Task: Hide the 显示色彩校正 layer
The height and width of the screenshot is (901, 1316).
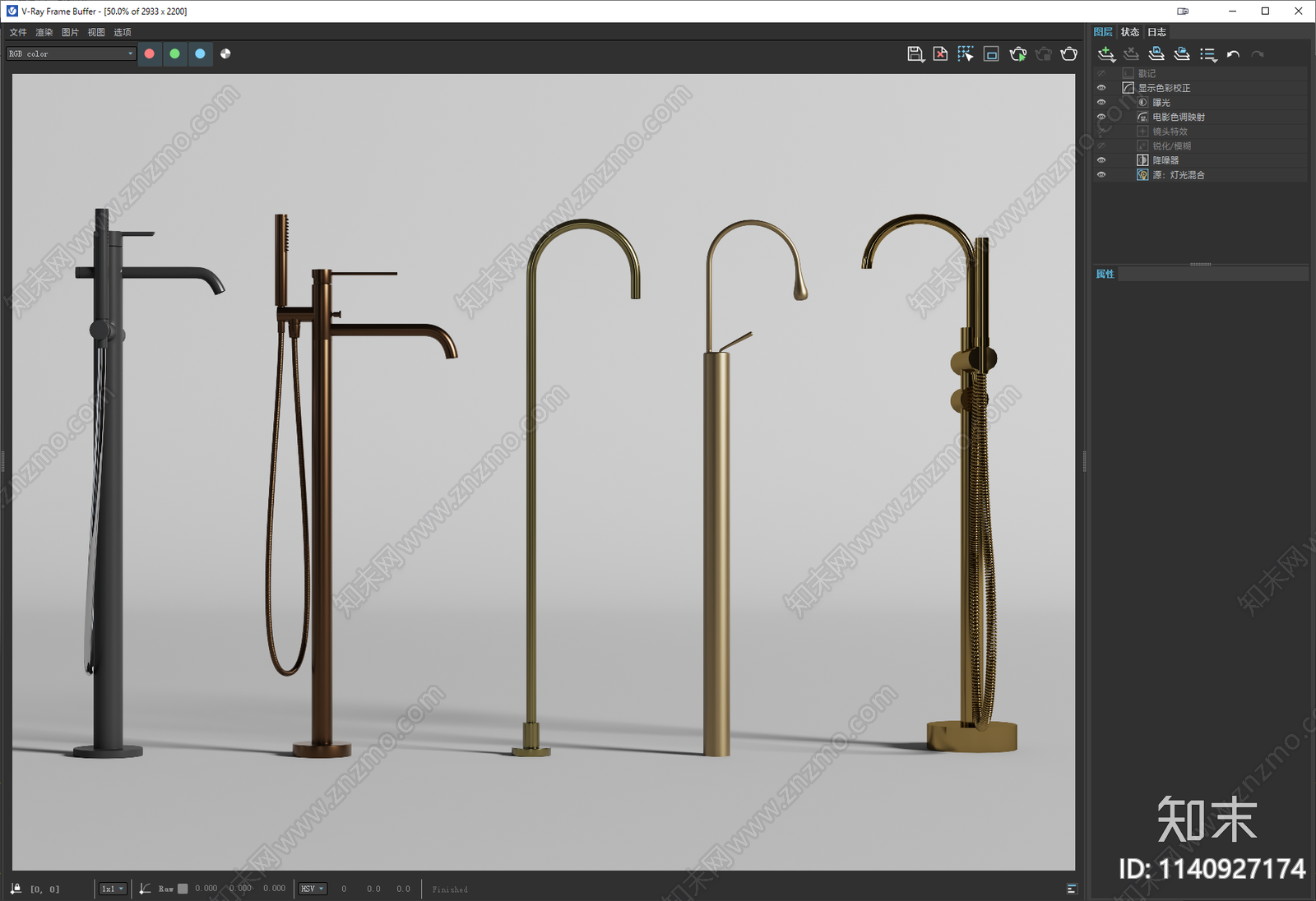Action: tap(1101, 88)
